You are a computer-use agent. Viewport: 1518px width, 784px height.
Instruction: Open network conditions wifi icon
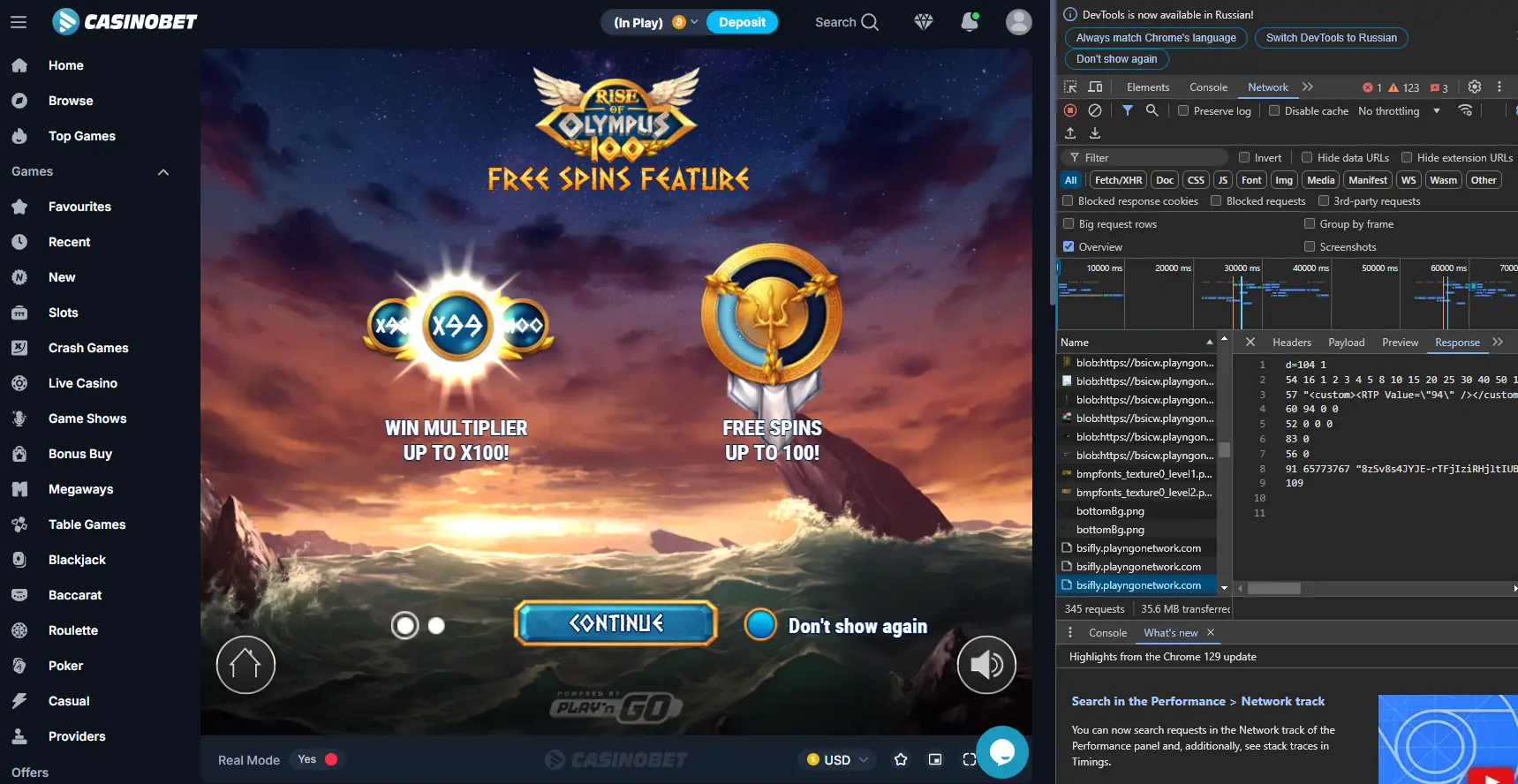click(1466, 110)
